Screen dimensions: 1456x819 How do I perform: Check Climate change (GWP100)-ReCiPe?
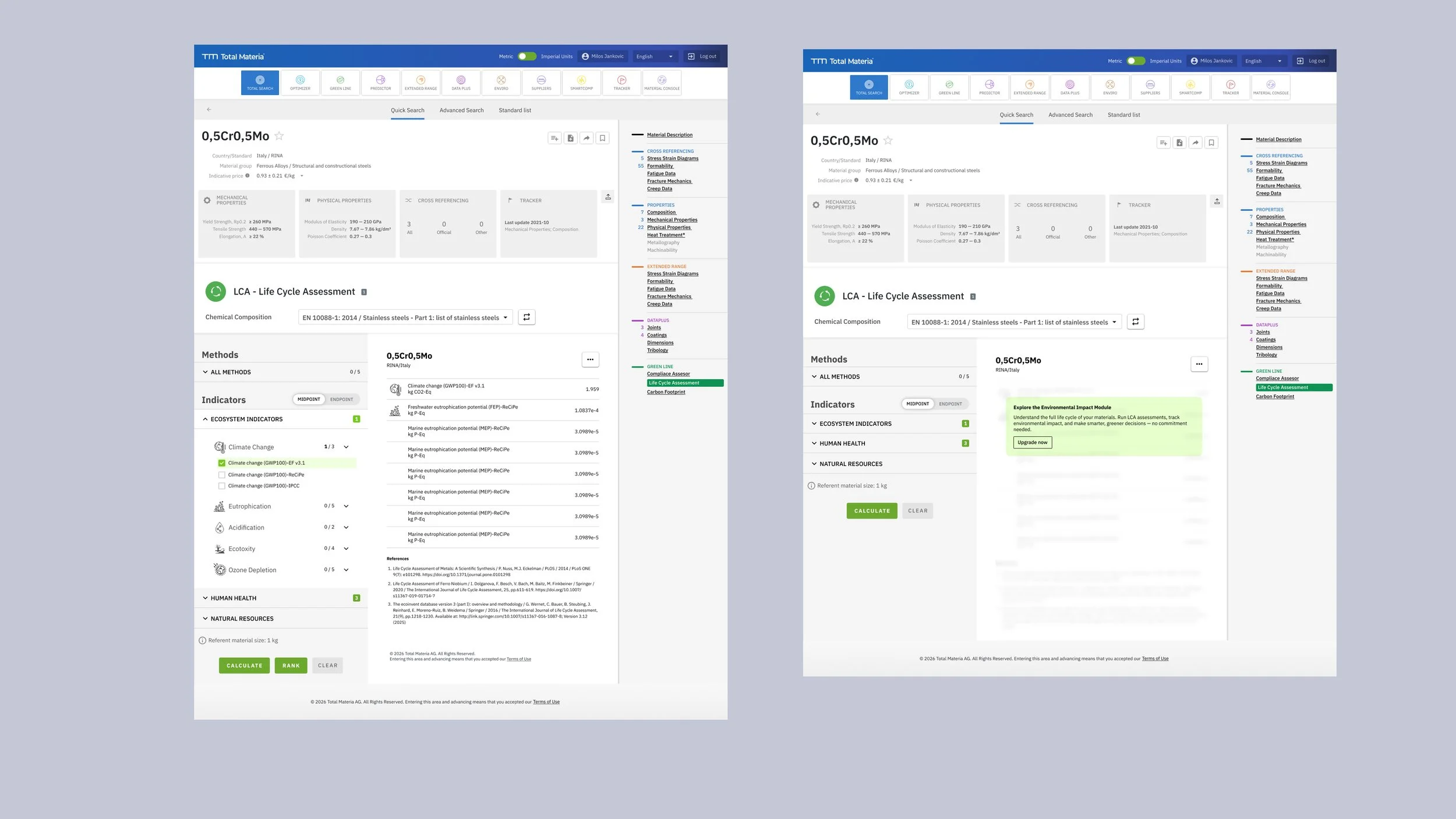[221, 475]
